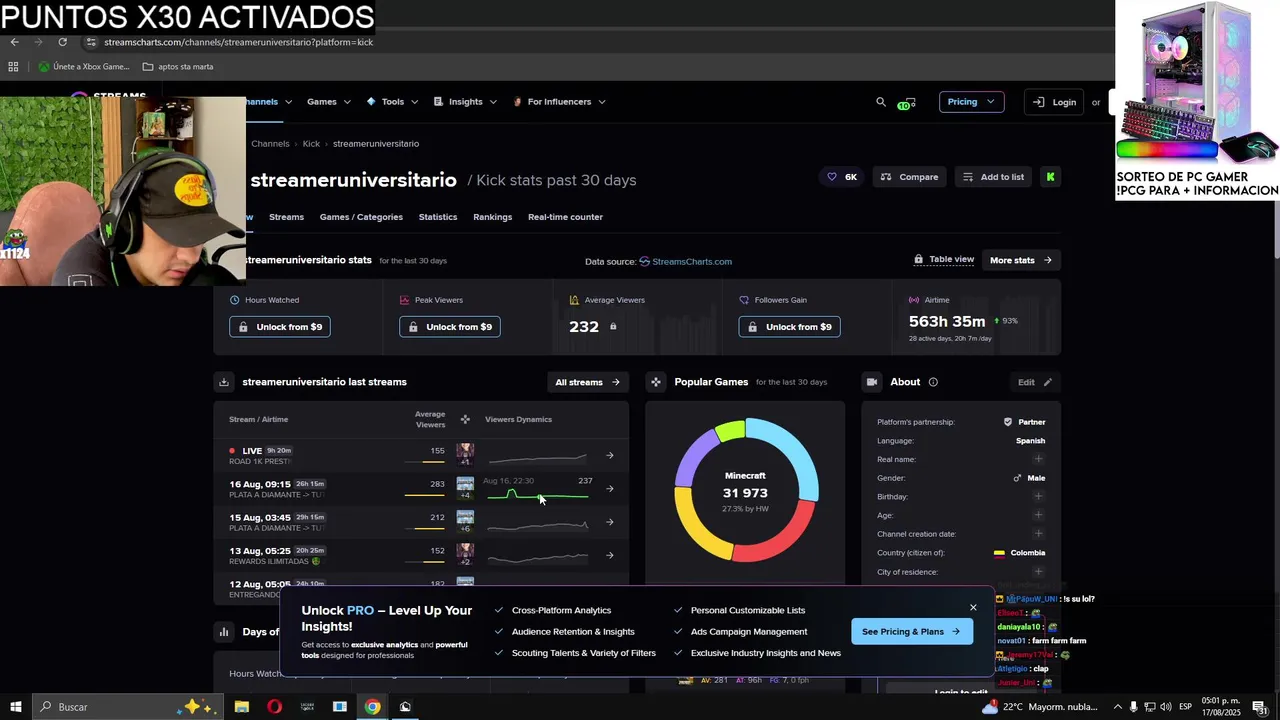Go back with the browser back arrow
Image resolution: width=1280 pixels, height=720 pixels.
click(14, 42)
